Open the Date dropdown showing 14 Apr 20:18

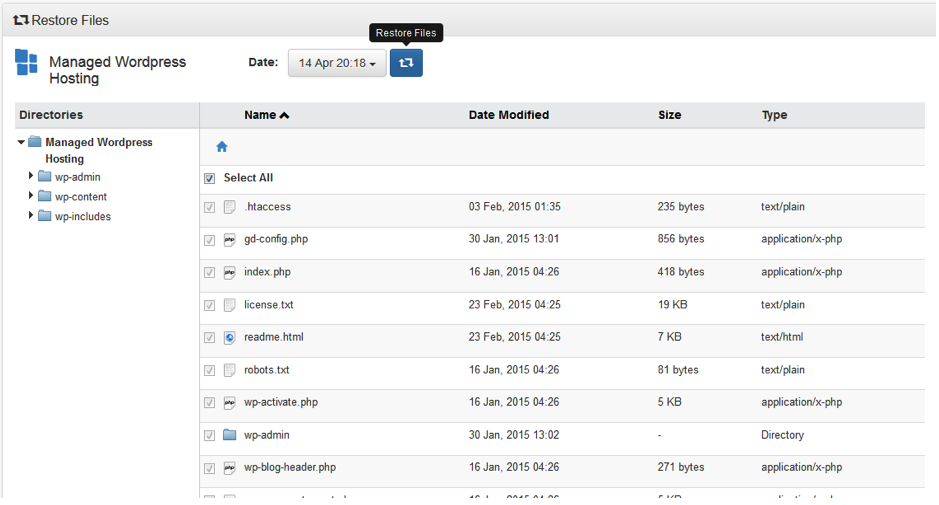[337, 64]
